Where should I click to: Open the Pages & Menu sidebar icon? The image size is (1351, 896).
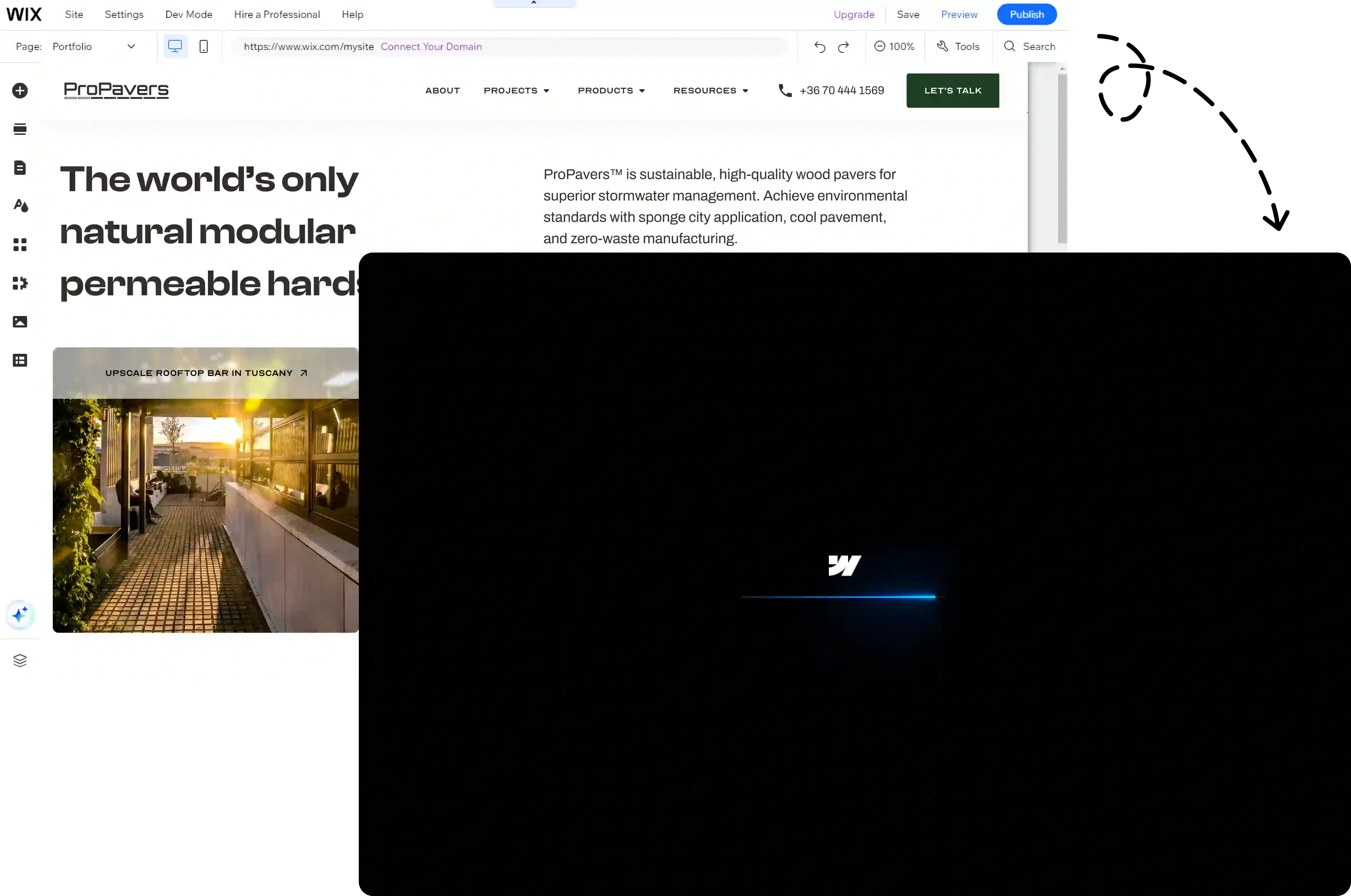[20, 167]
